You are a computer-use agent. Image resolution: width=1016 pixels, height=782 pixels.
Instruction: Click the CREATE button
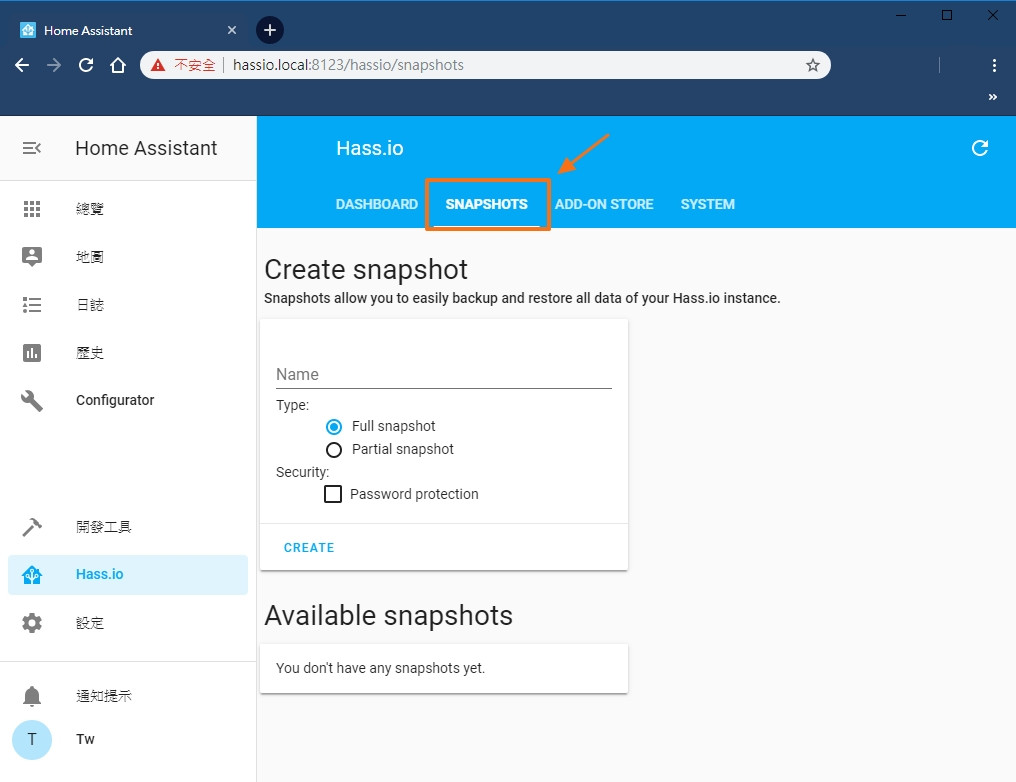click(x=309, y=547)
